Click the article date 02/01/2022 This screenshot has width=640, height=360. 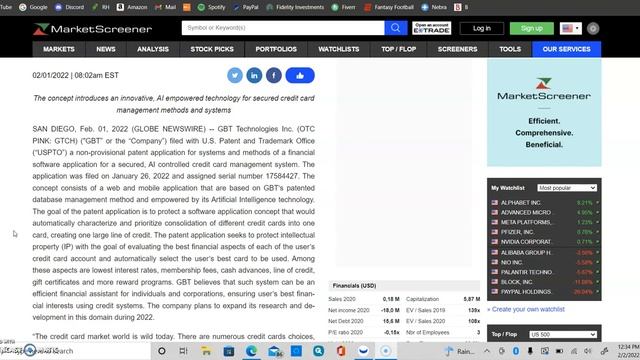(51, 76)
